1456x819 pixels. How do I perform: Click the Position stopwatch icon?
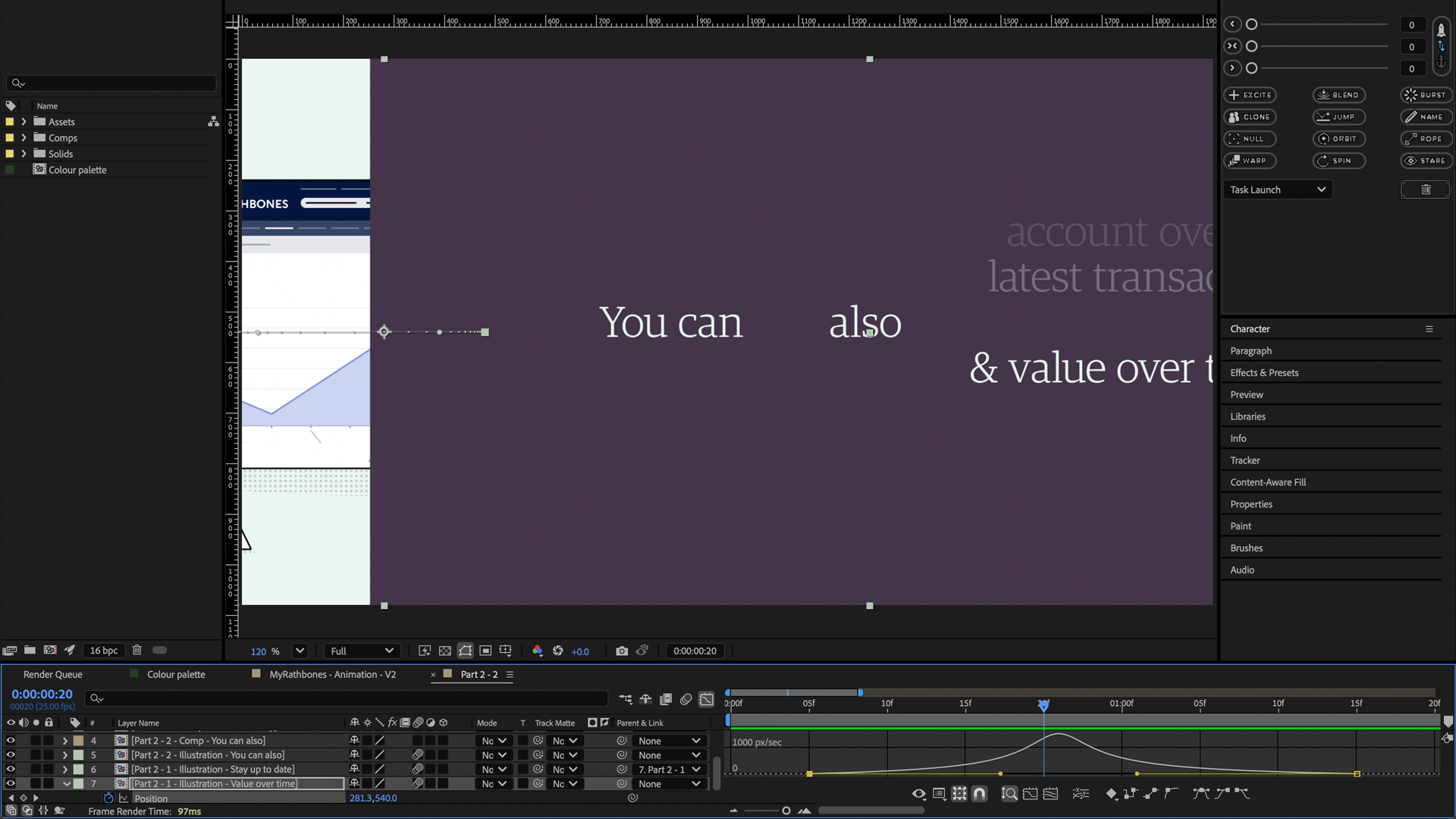click(x=108, y=798)
